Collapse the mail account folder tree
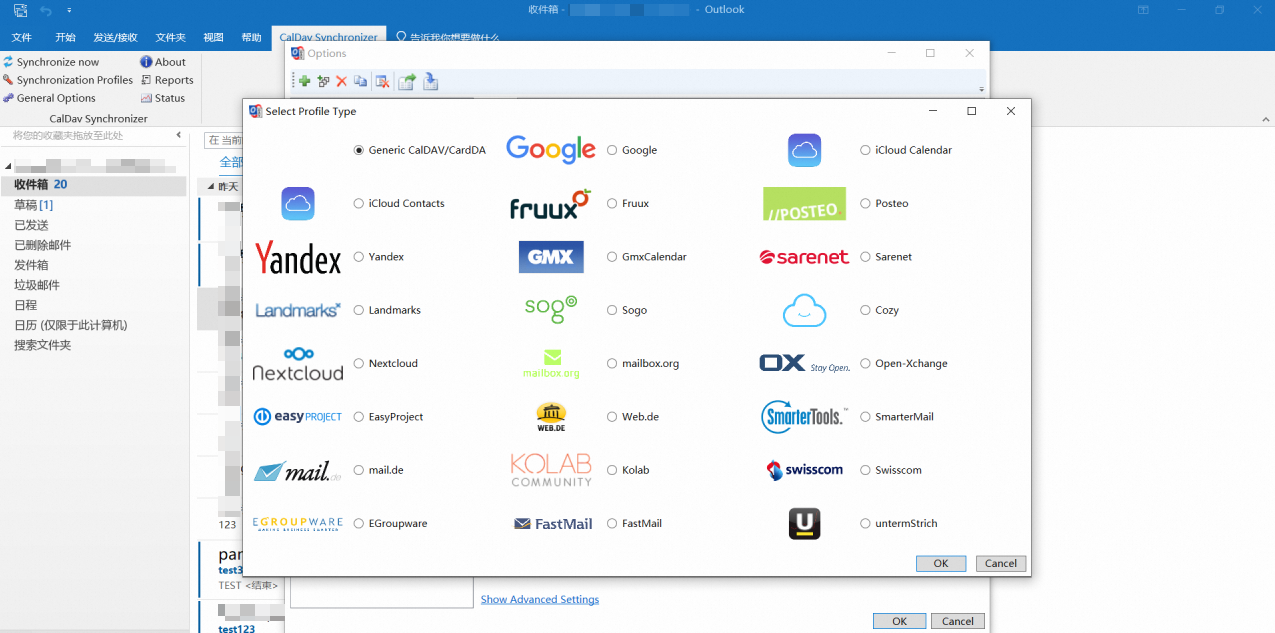1275x633 pixels. click(x=8, y=166)
